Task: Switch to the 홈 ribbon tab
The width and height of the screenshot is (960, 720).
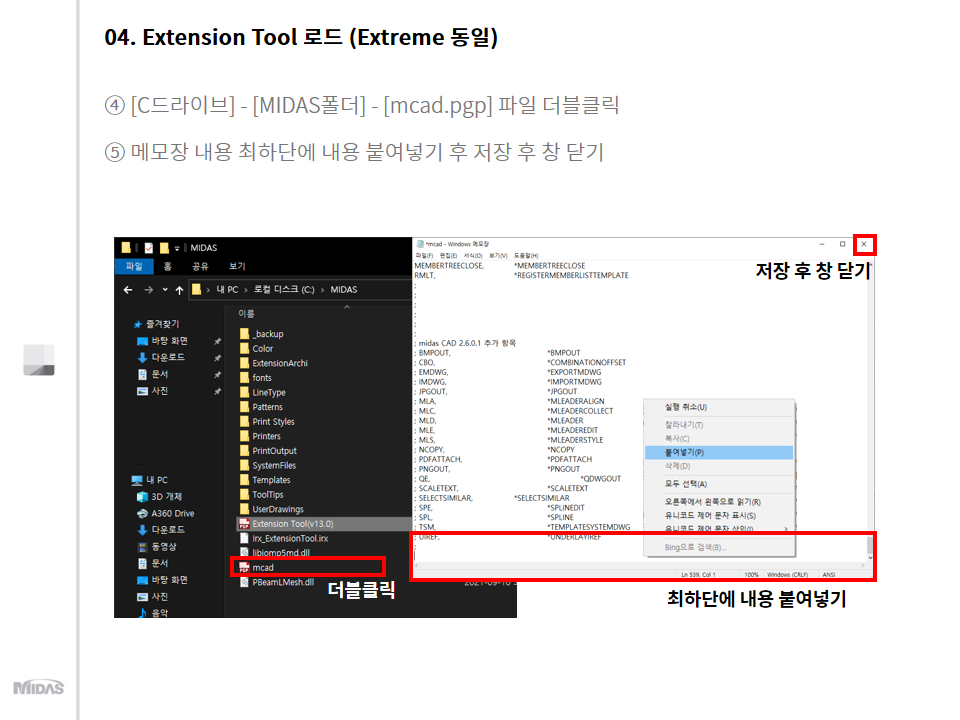Action: pyautogui.click(x=168, y=266)
